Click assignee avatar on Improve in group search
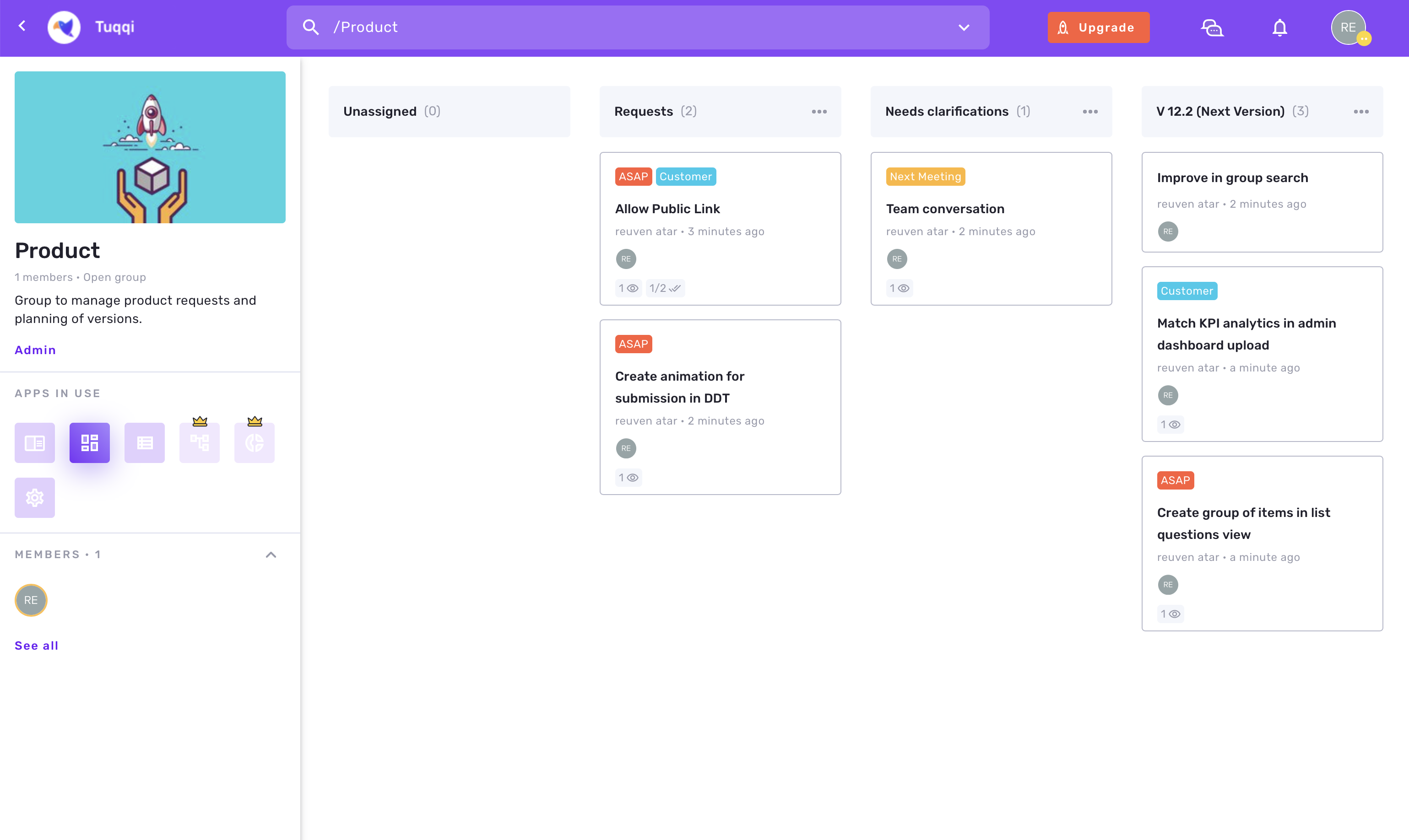Image resolution: width=1409 pixels, height=840 pixels. click(x=1168, y=231)
